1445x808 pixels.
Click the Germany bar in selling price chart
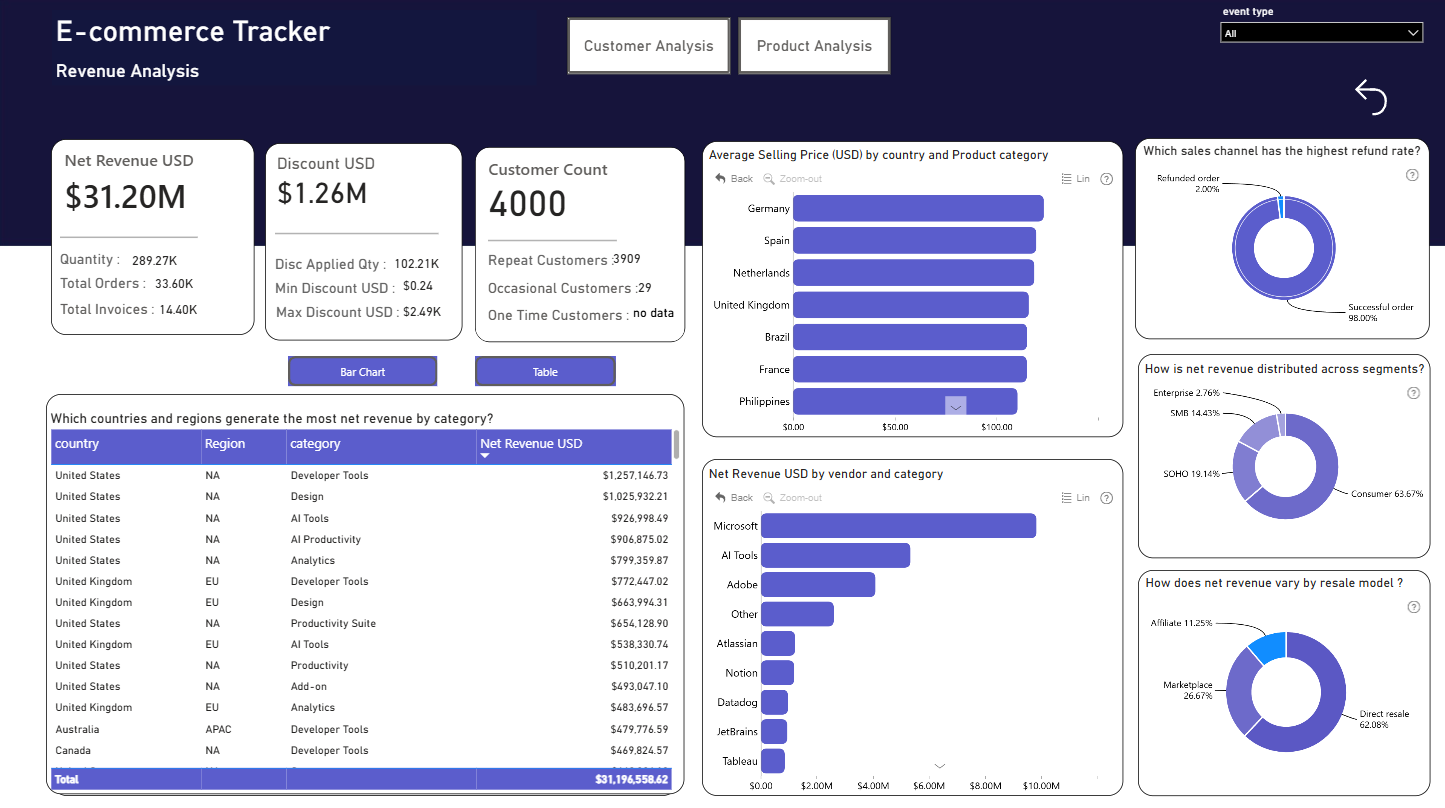pyautogui.click(x=918, y=208)
